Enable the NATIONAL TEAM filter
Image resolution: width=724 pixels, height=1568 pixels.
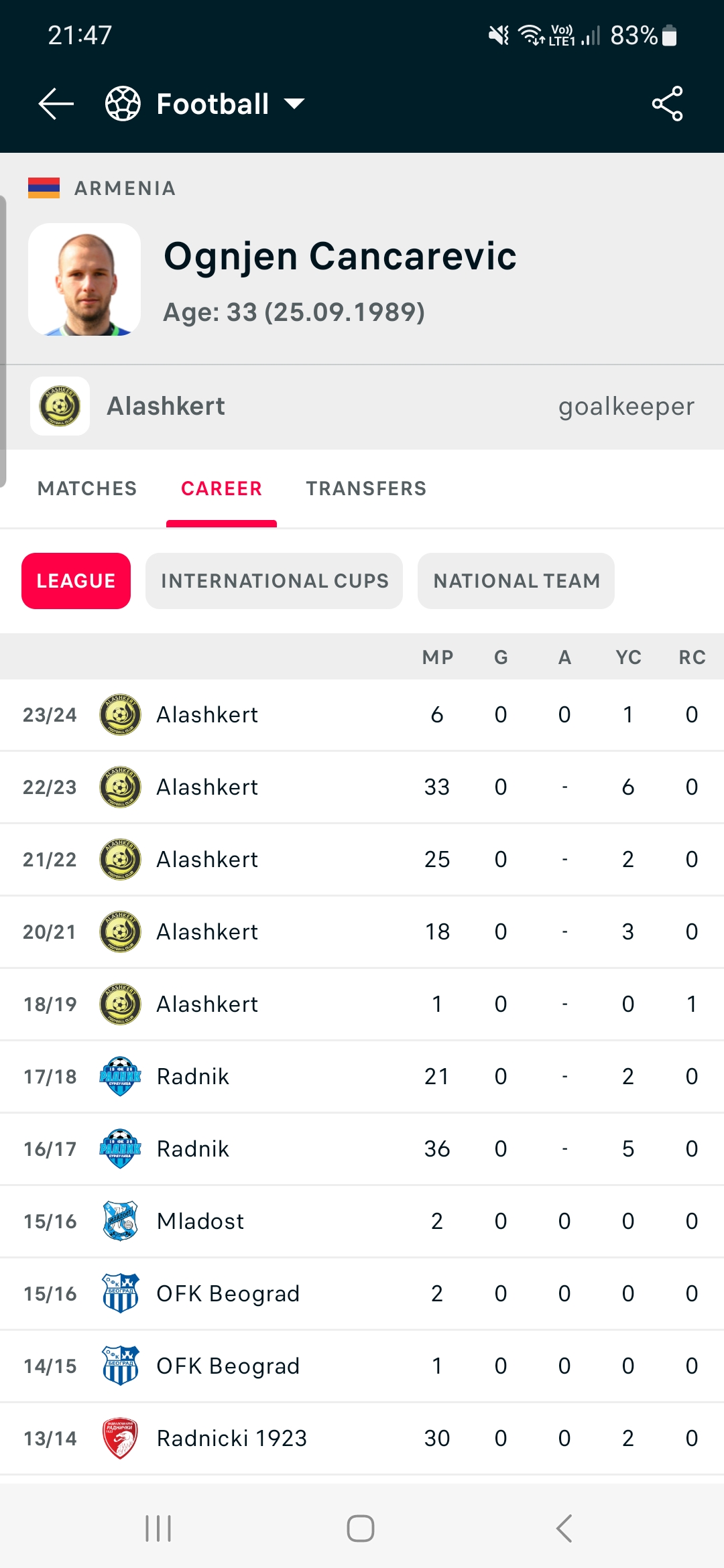(x=516, y=581)
